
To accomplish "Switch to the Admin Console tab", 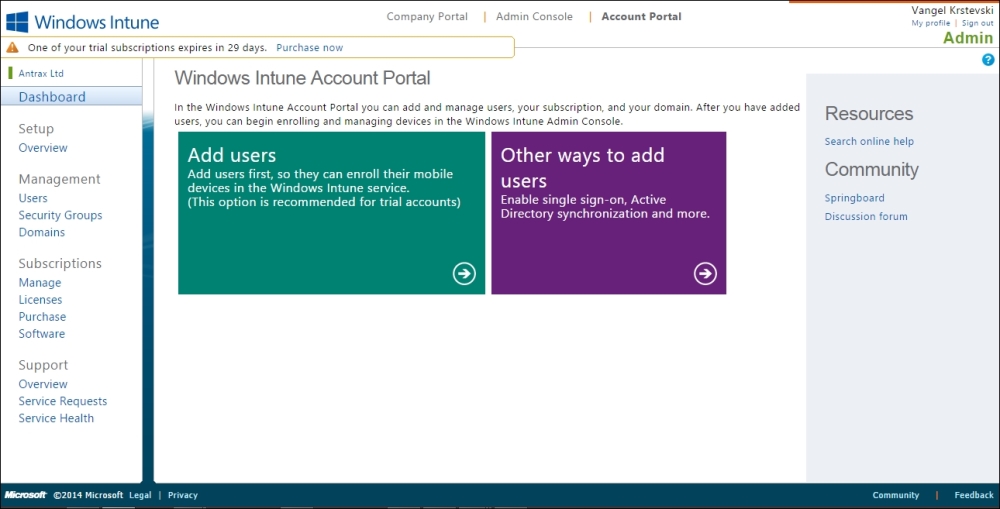I will (534, 17).
